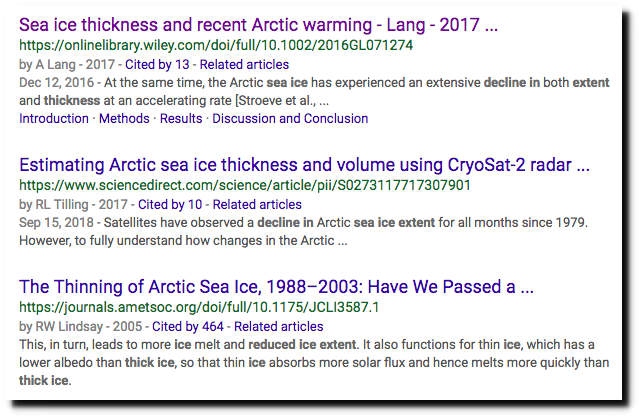The height and width of the screenshot is (417, 639).
Task: View 'Cited by 464' citations
Action: 188,327
